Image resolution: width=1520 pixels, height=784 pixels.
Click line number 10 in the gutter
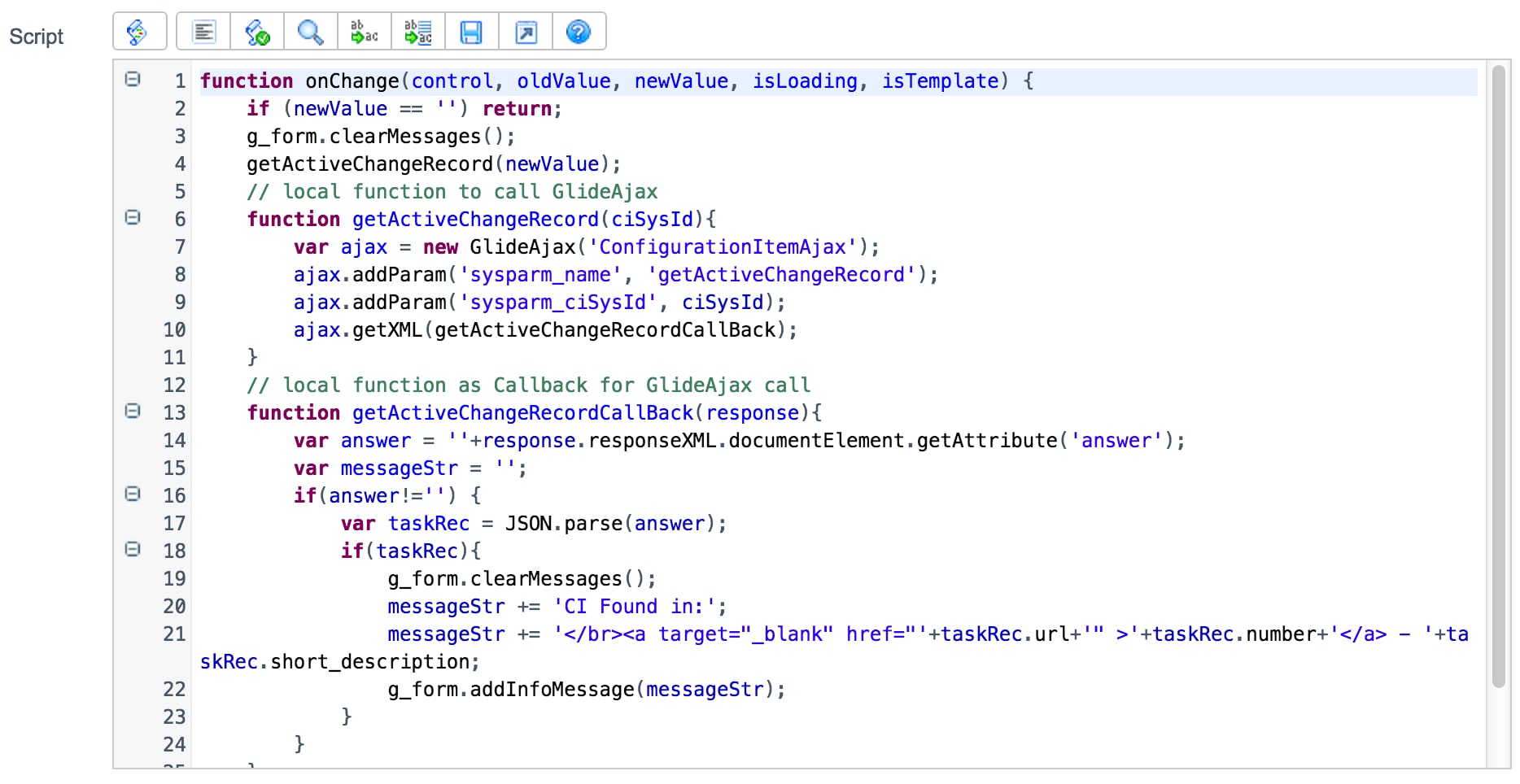coord(174,330)
